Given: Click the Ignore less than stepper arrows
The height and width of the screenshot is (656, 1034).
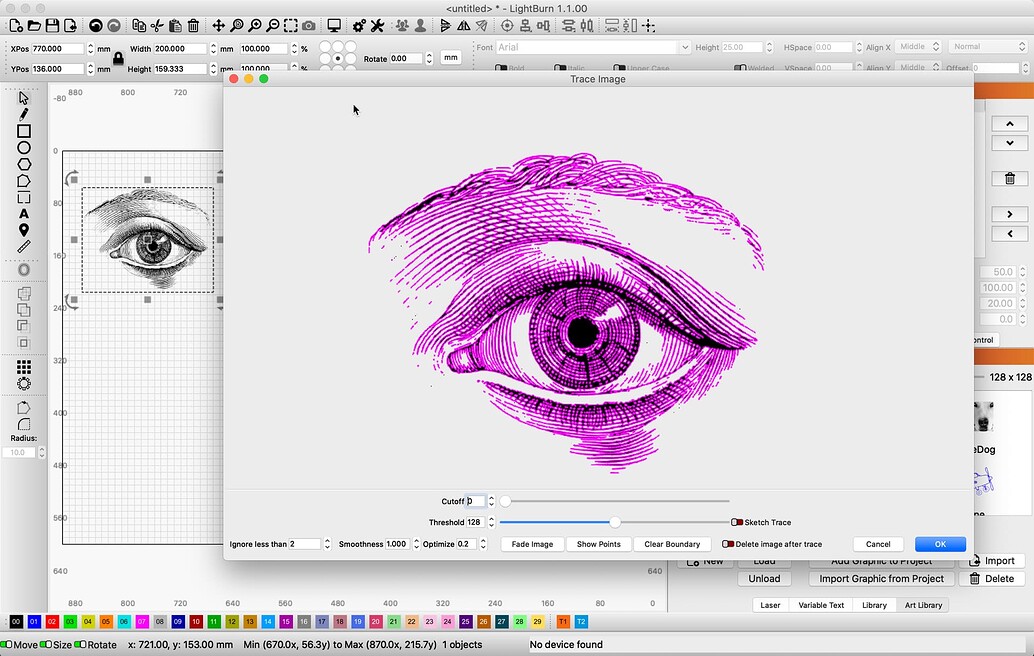Looking at the screenshot, I should pos(327,544).
